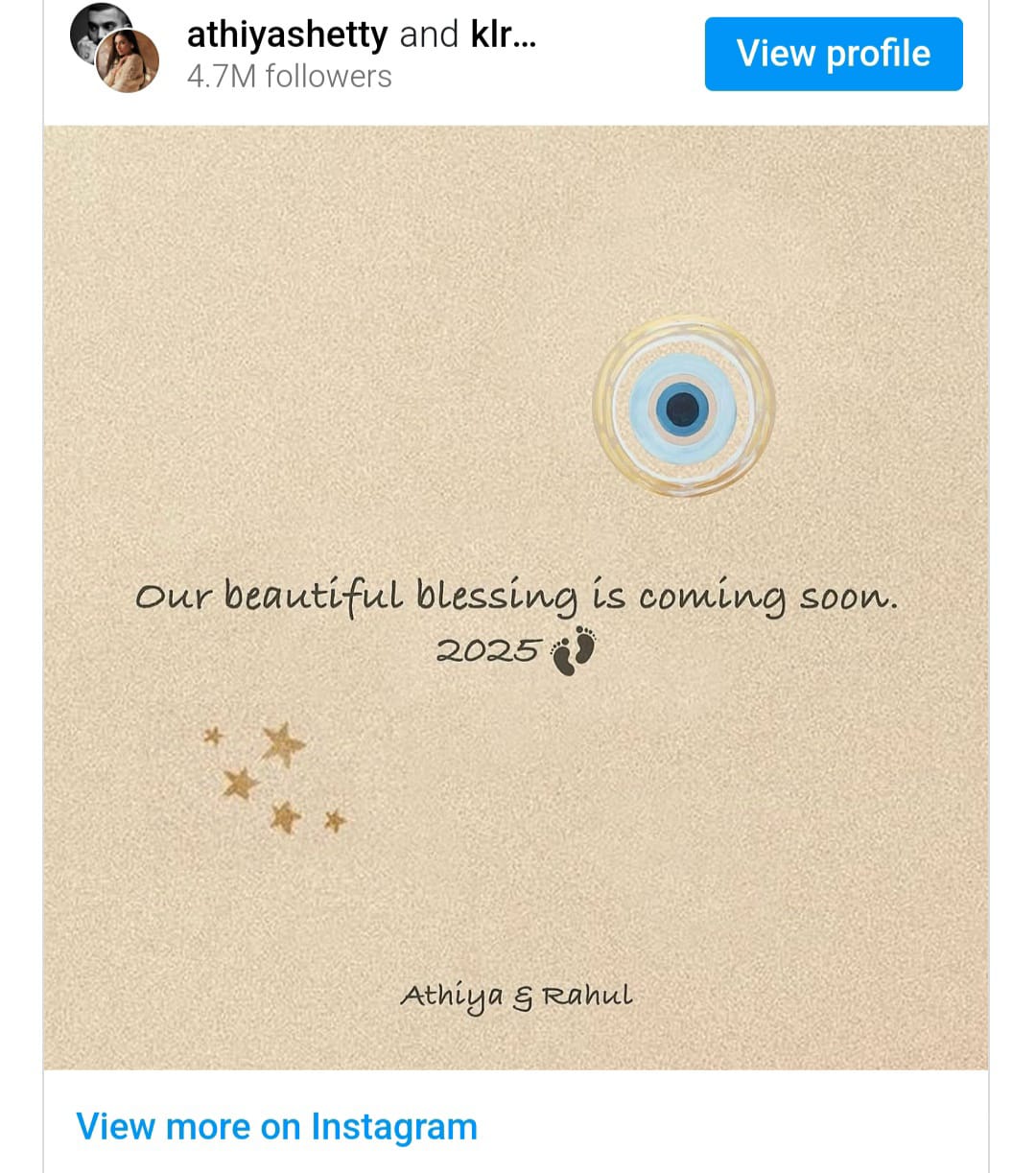Click the words "coming soon" in the post

(767, 597)
